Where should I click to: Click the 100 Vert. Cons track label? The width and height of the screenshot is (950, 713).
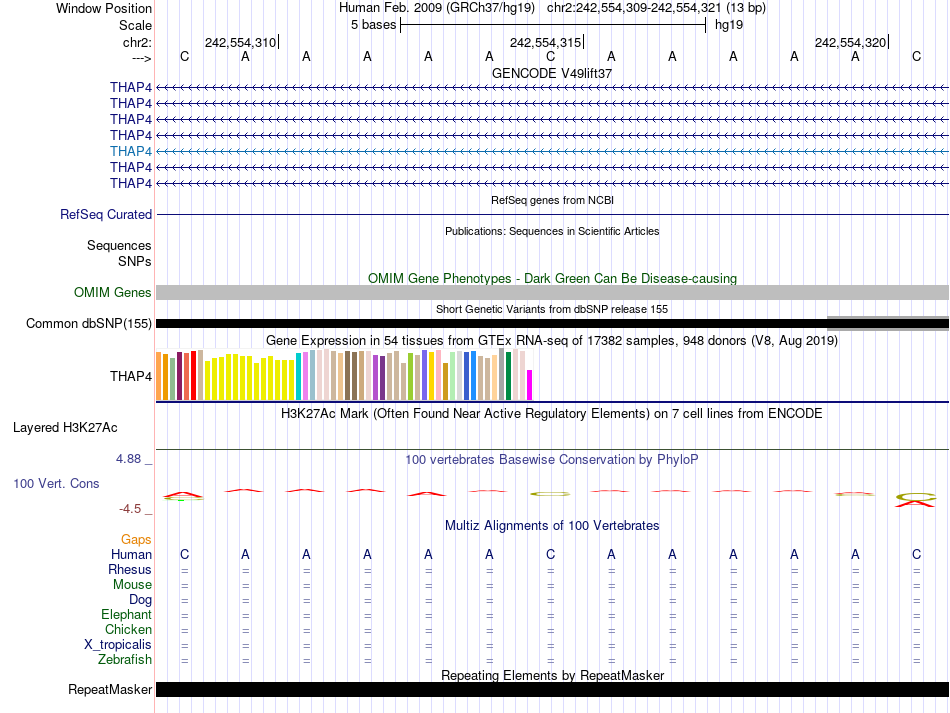[56, 483]
